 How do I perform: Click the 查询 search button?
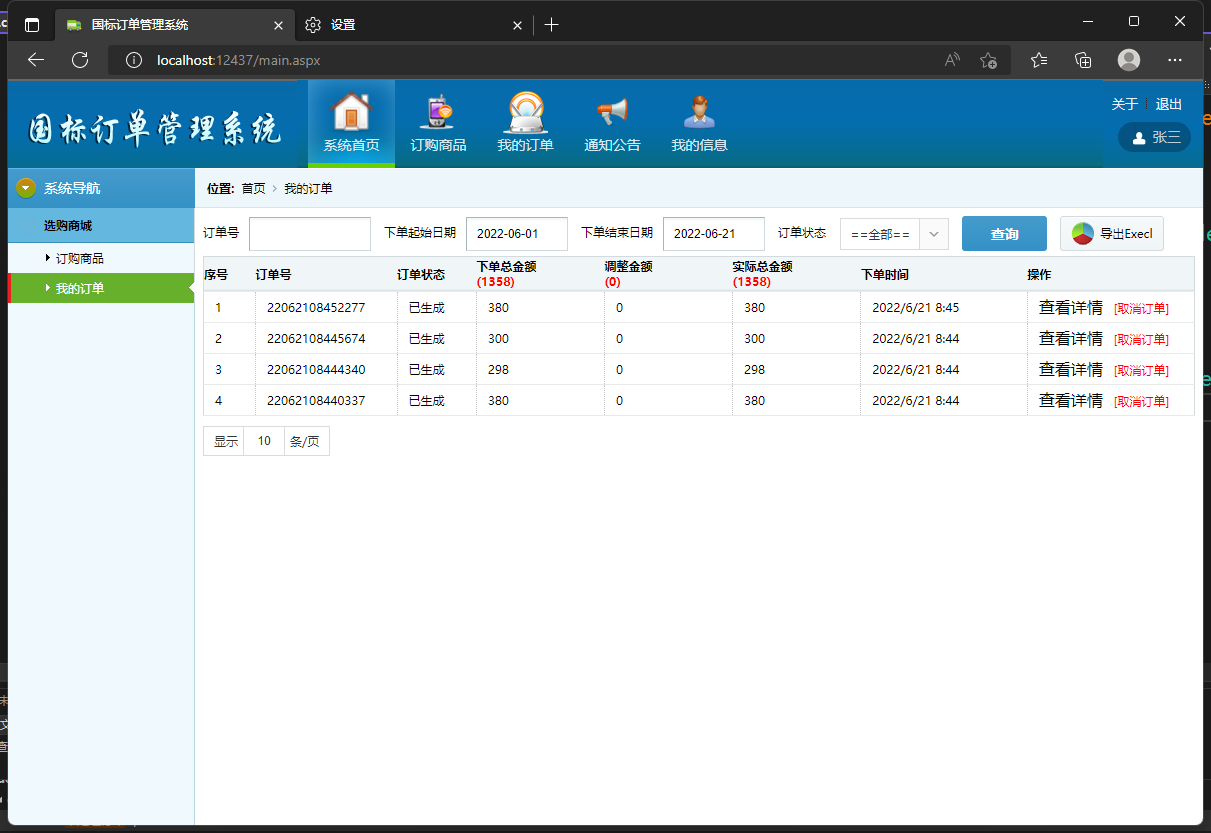pos(1004,234)
